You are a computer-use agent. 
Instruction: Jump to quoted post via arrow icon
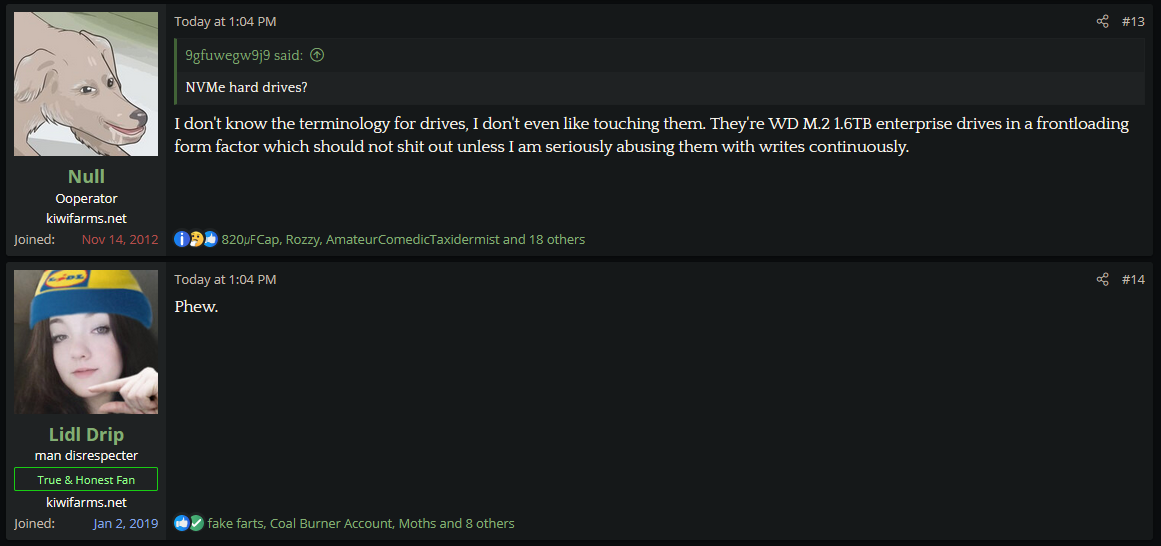pos(317,55)
